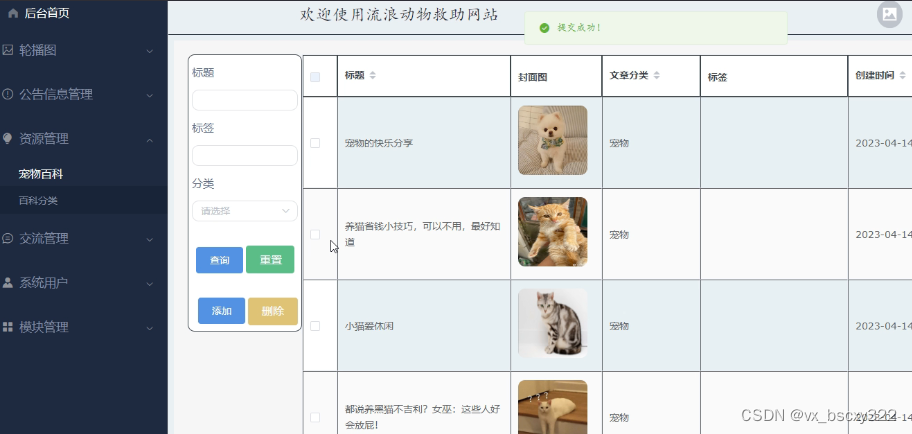Open the black cat article cover thumbnail
912x434 pixels.
(x=553, y=407)
